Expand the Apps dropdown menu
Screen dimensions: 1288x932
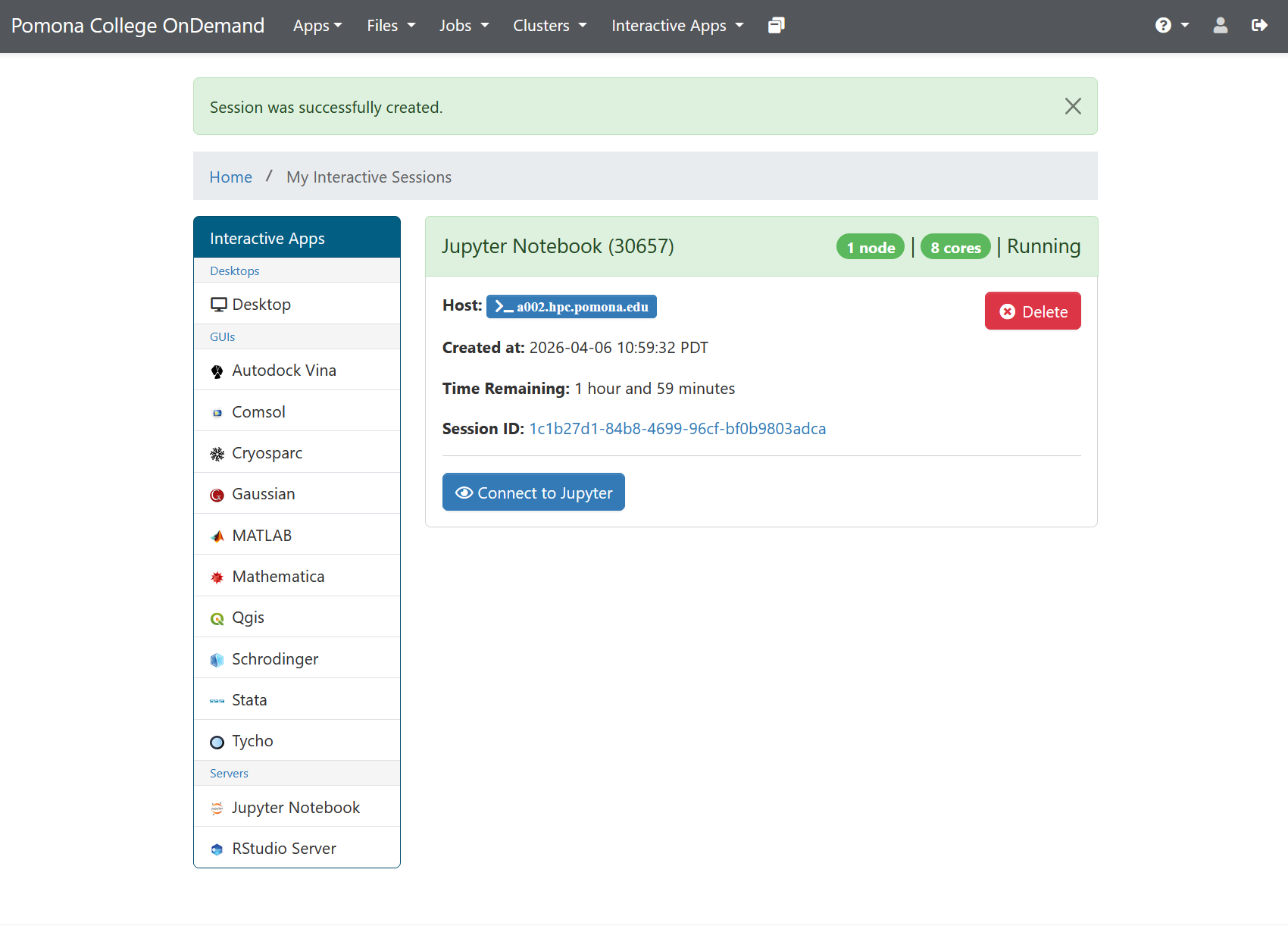317,26
